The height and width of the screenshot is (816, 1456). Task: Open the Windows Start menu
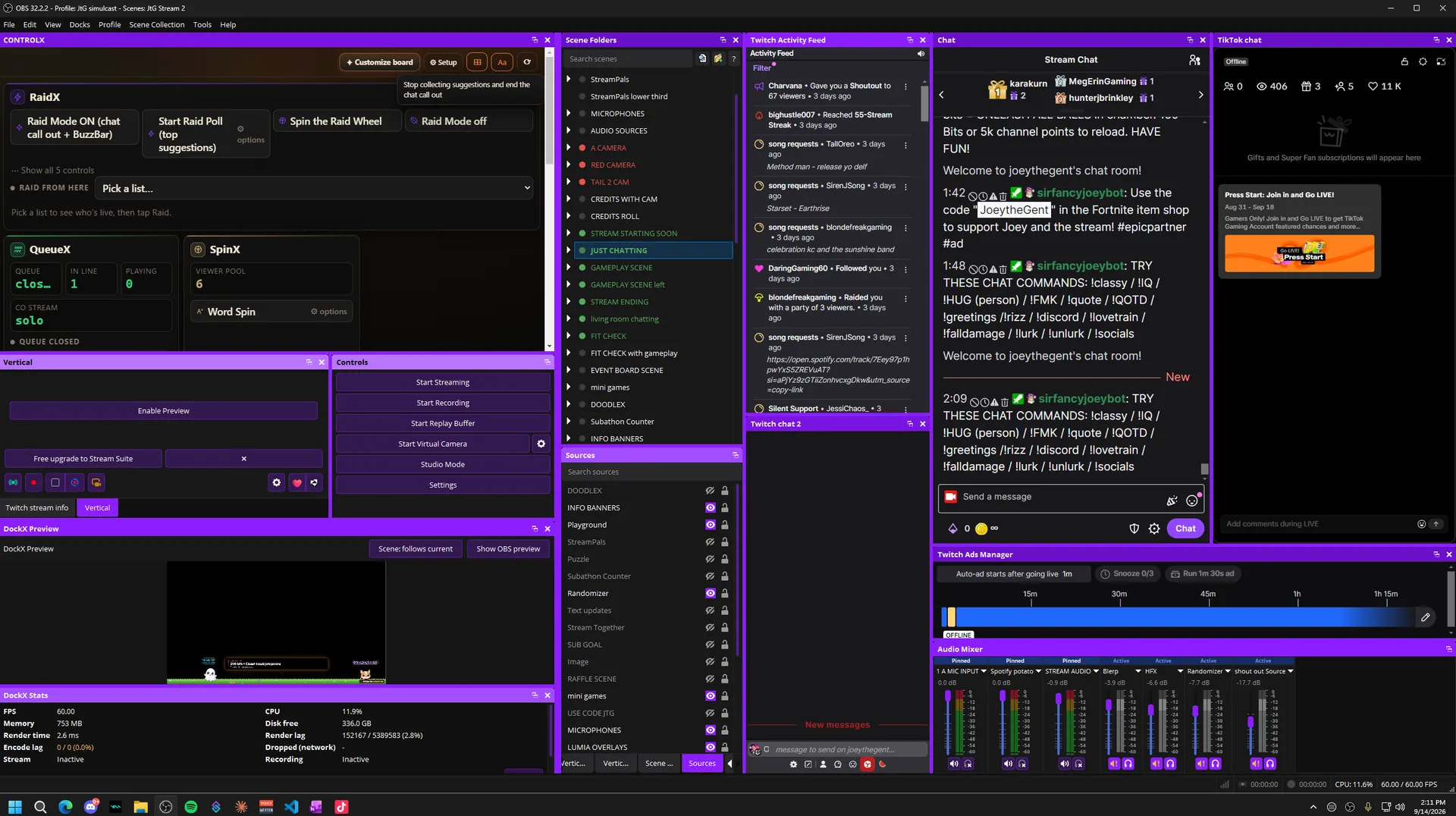(15, 807)
